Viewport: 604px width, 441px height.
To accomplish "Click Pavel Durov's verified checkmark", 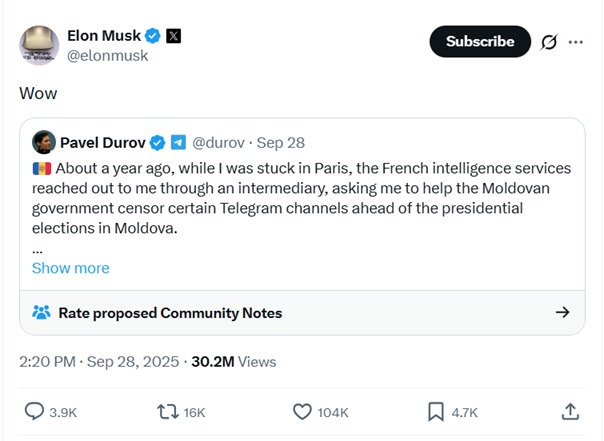I will 157,141.
